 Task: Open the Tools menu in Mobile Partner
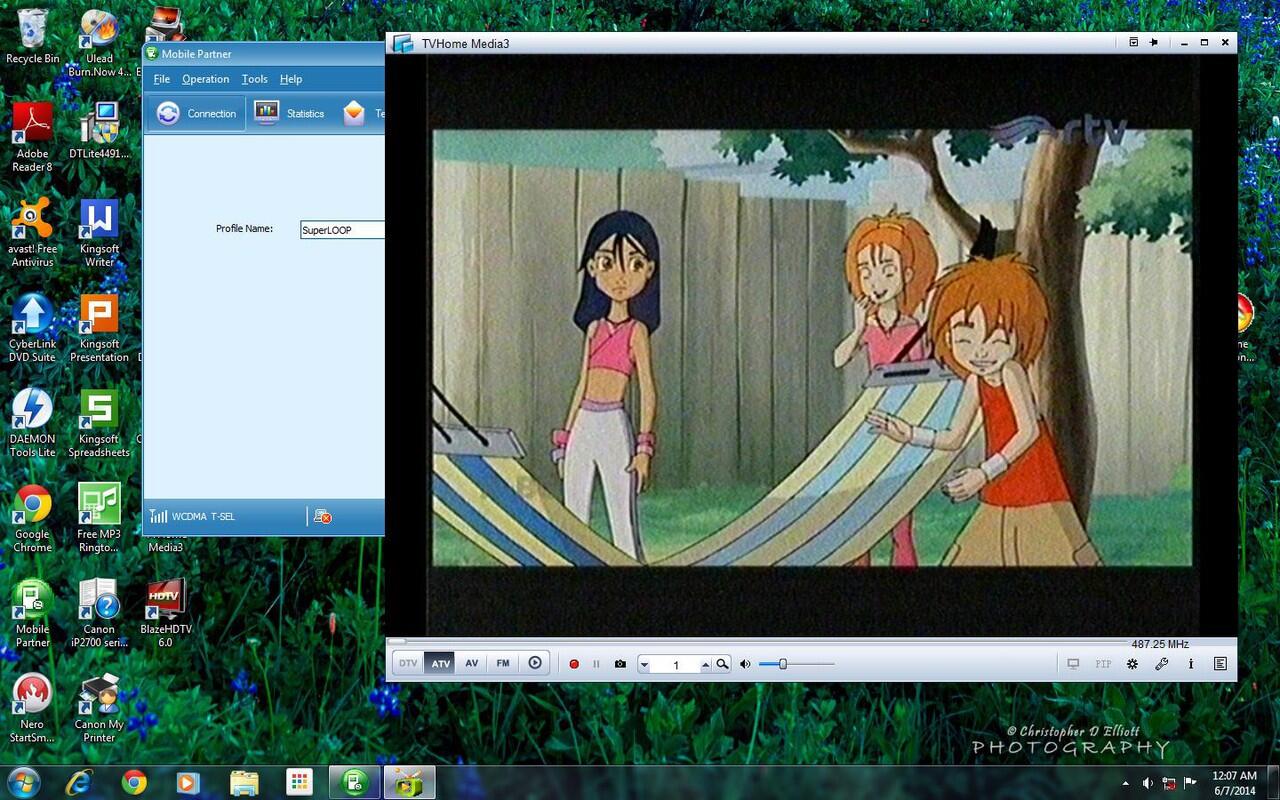[255, 79]
